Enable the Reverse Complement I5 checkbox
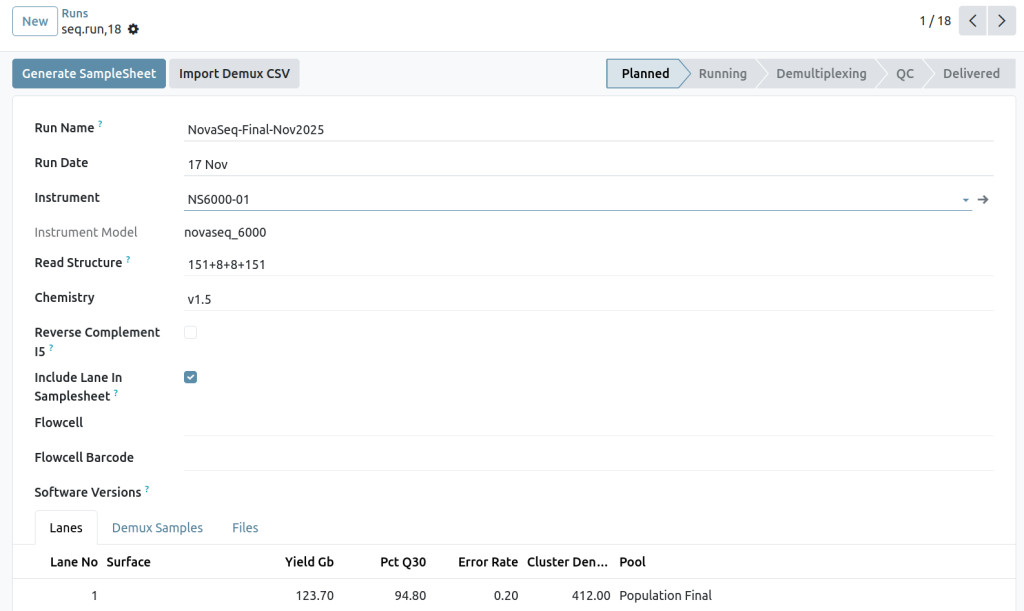Viewport: 1024px width, 611px height. click(190, 331)
